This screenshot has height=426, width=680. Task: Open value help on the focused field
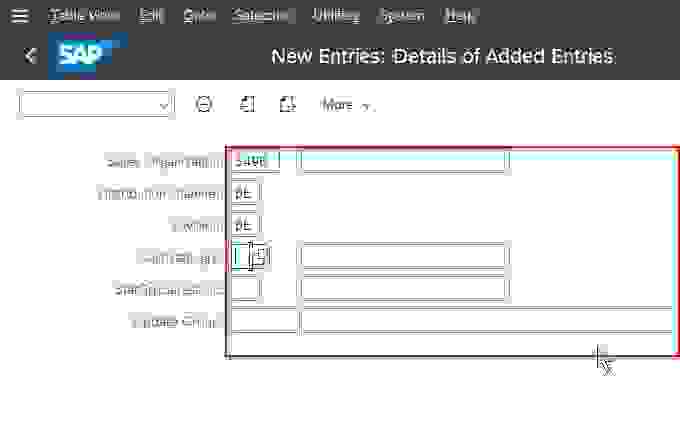(259, 256)
